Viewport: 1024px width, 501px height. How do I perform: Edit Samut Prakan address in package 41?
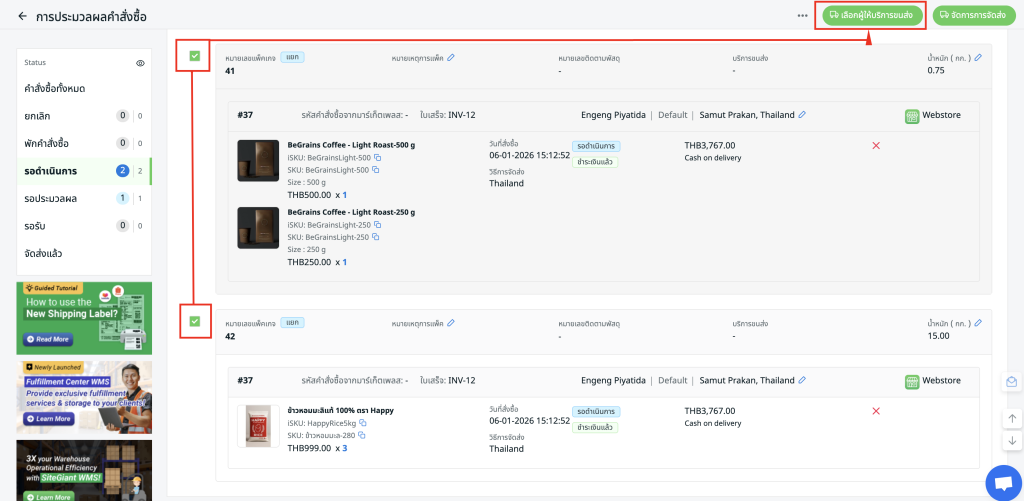point(802,115)
